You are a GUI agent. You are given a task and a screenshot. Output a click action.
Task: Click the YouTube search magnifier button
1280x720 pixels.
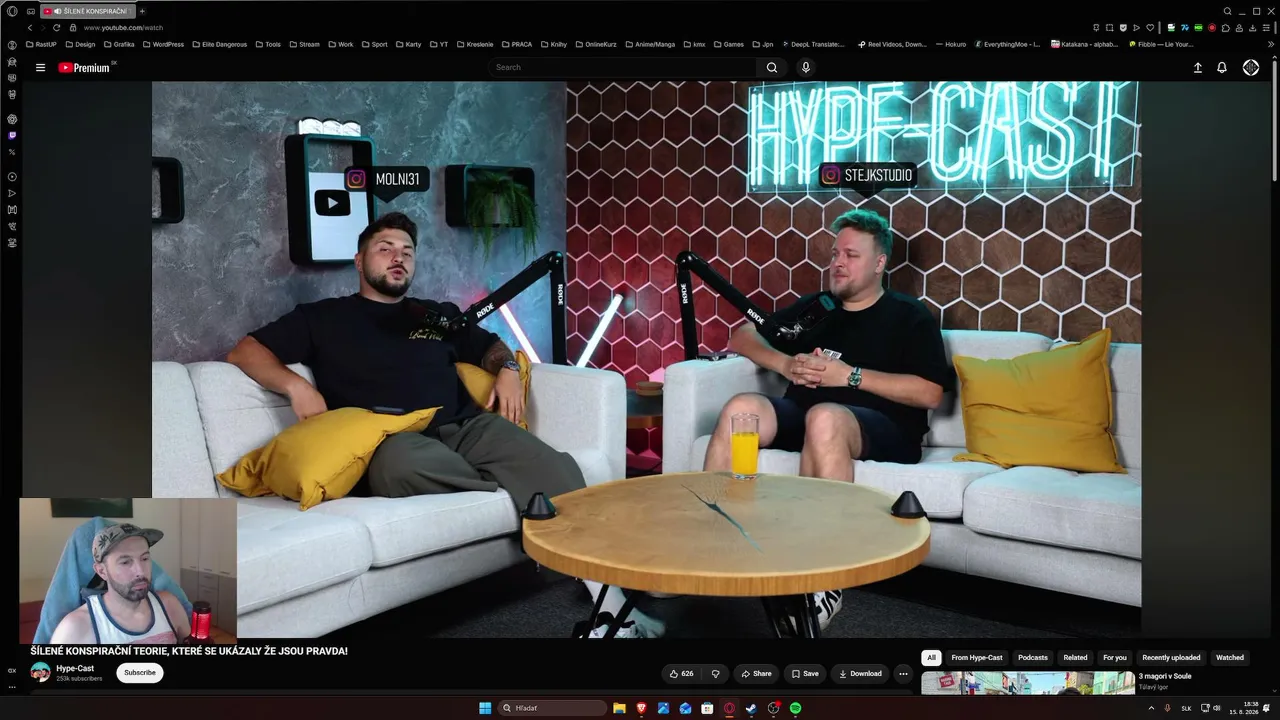(772, 68)
